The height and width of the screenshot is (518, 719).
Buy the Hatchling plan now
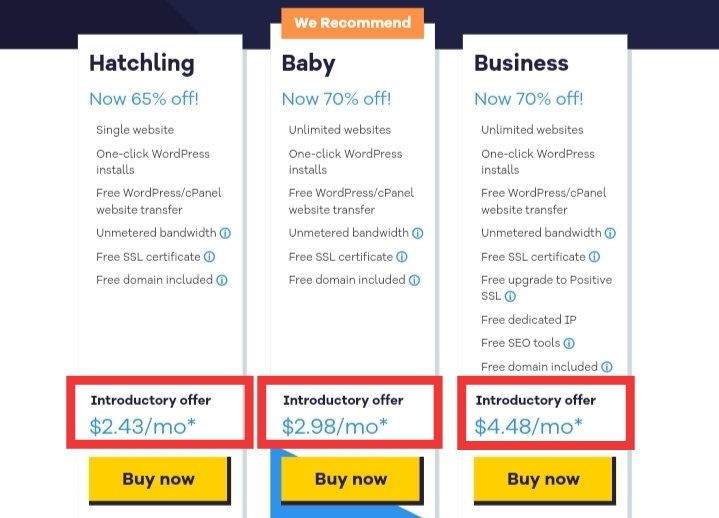[159, 479]
